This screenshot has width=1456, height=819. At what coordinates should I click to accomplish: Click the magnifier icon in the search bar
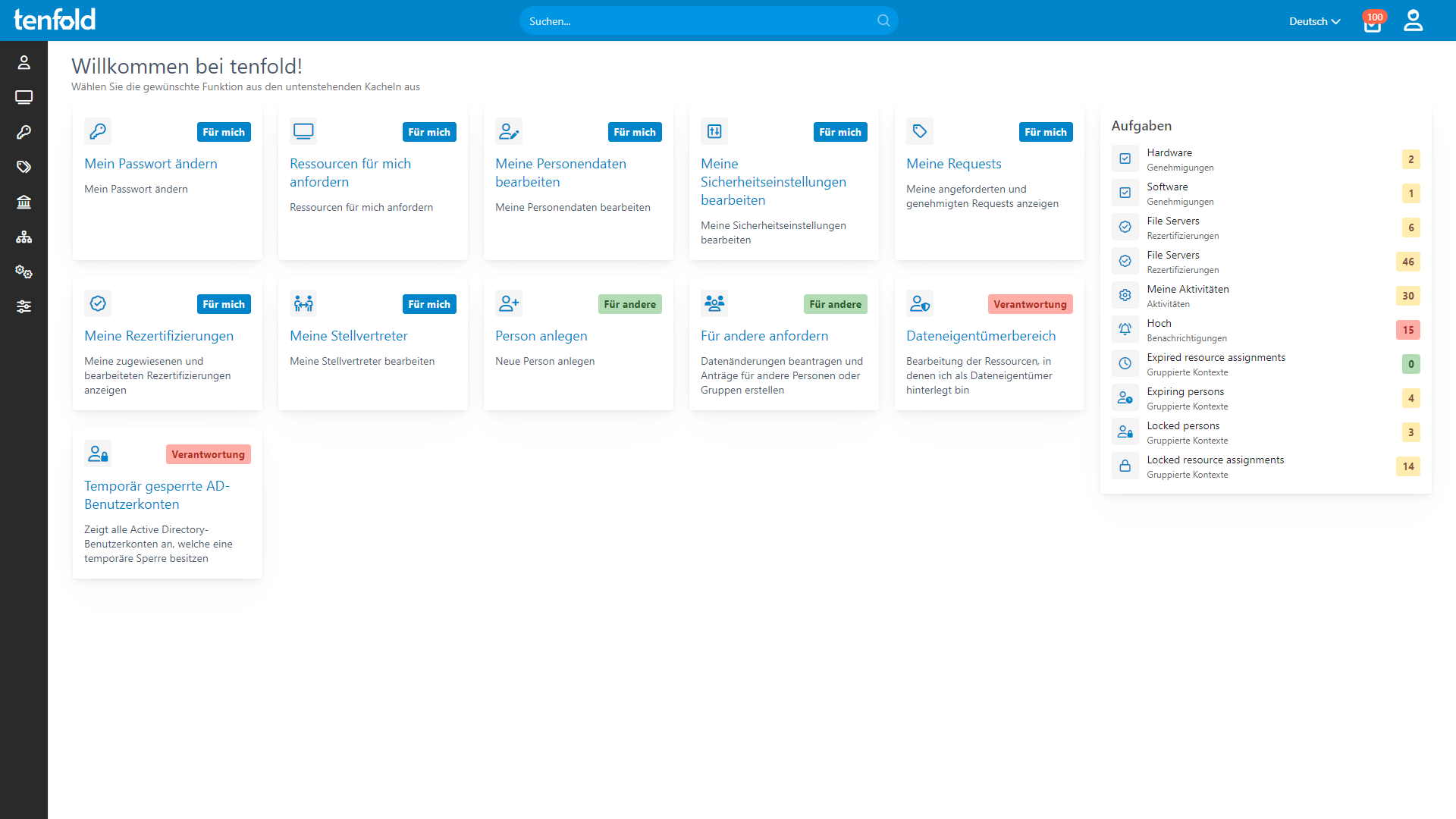pyautogui.click(x=883, y=20)
